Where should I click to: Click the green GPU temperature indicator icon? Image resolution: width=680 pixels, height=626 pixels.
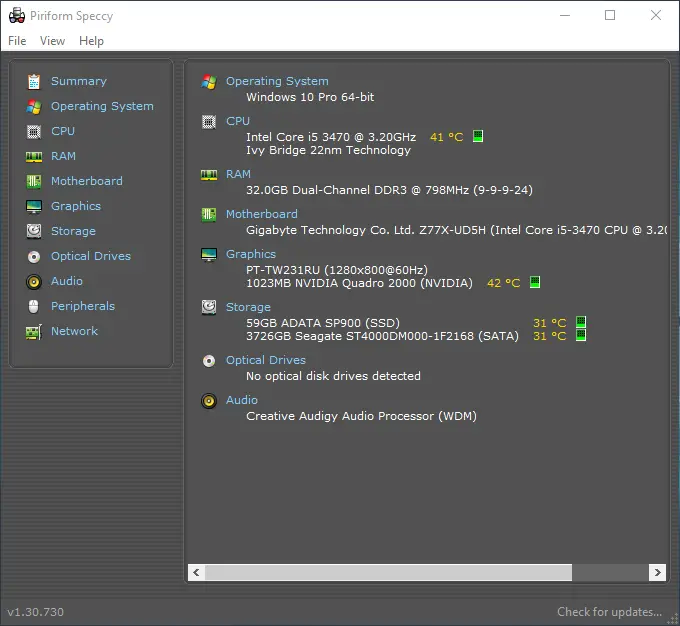(x=535, y=282)
